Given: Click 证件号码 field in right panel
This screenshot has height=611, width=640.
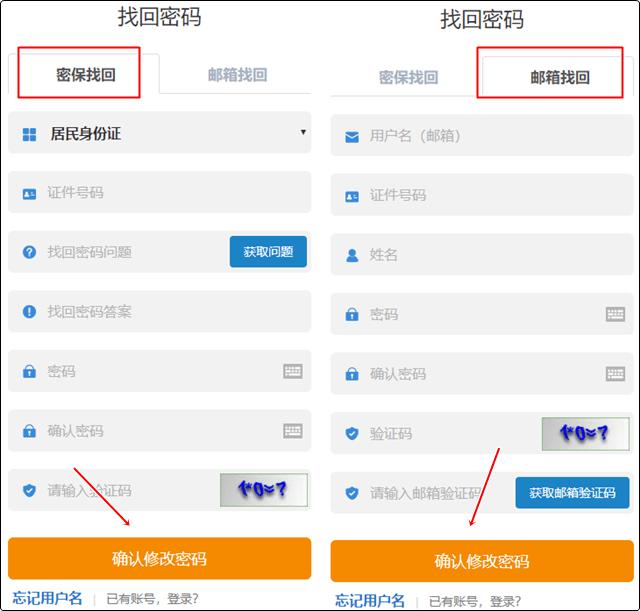Looking at the screenshot, I should [482, 195].
